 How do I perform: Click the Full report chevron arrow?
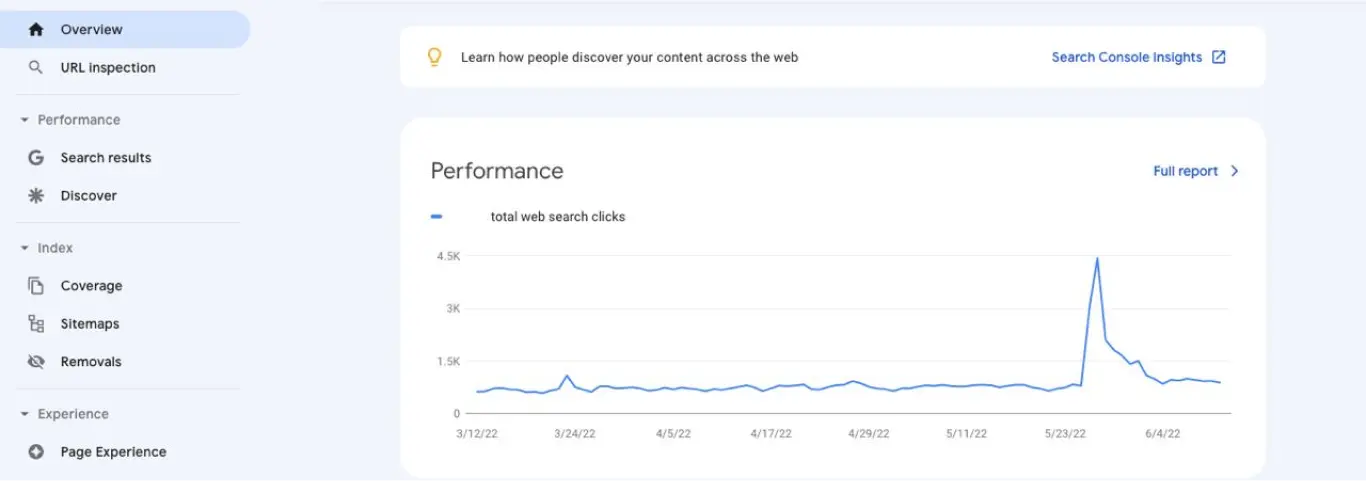pos(1235,171)
